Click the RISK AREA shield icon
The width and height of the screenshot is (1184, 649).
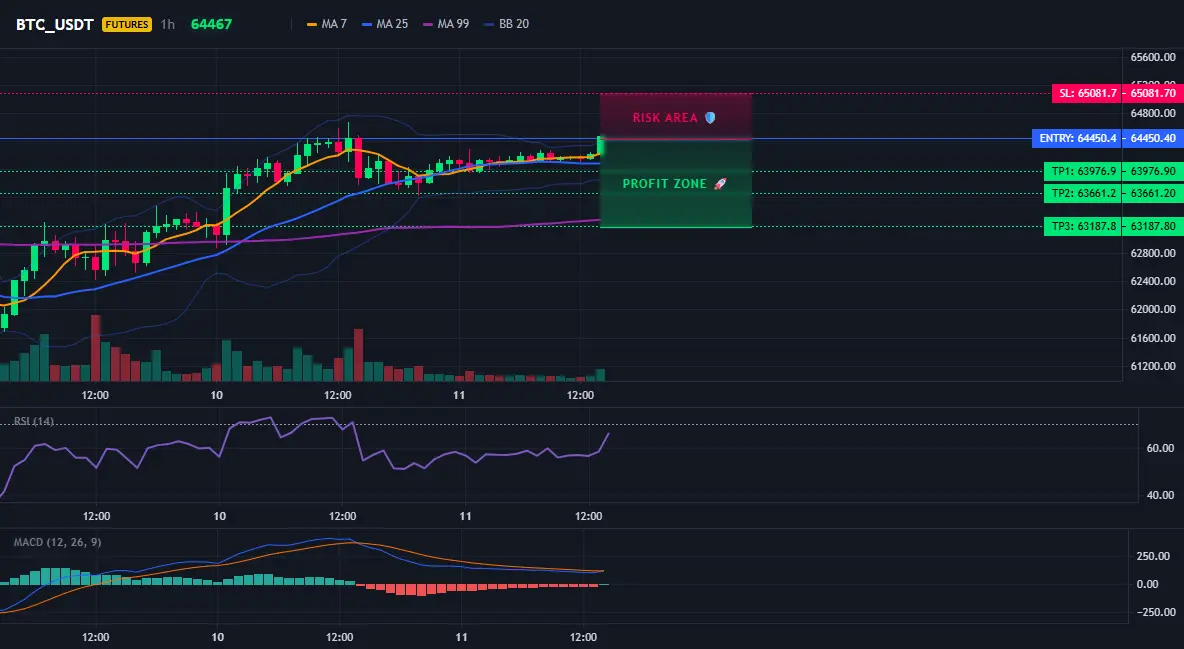point(710,118)
